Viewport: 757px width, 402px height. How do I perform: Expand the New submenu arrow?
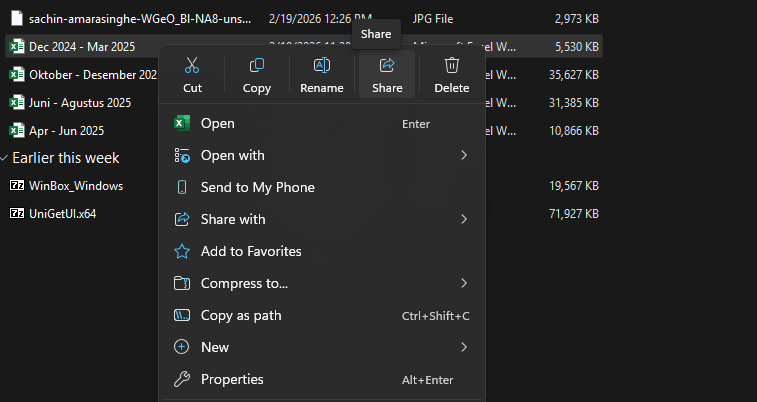tap(464, 347)
